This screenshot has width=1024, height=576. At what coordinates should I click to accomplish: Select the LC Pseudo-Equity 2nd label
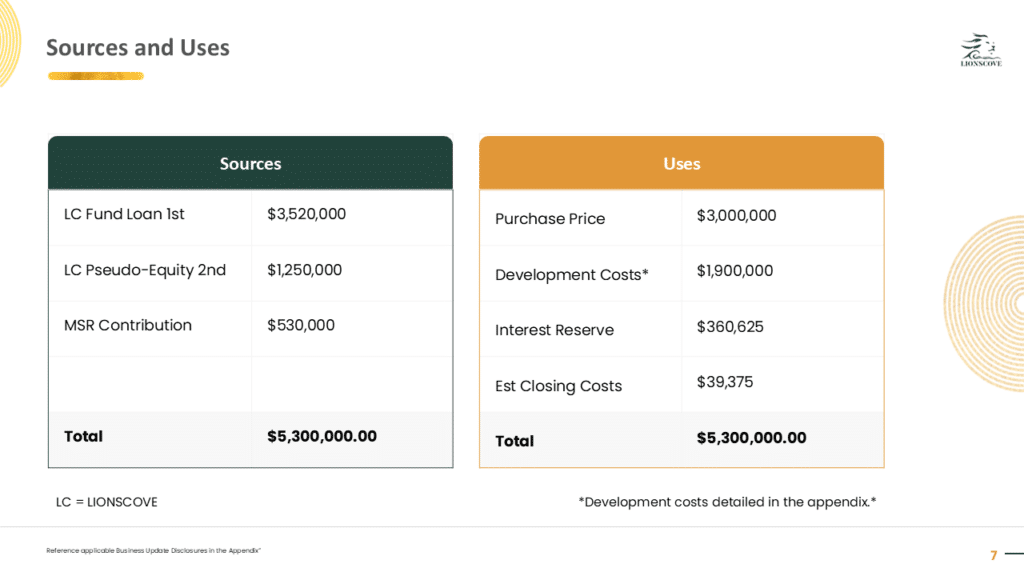(x=144, y=270)
